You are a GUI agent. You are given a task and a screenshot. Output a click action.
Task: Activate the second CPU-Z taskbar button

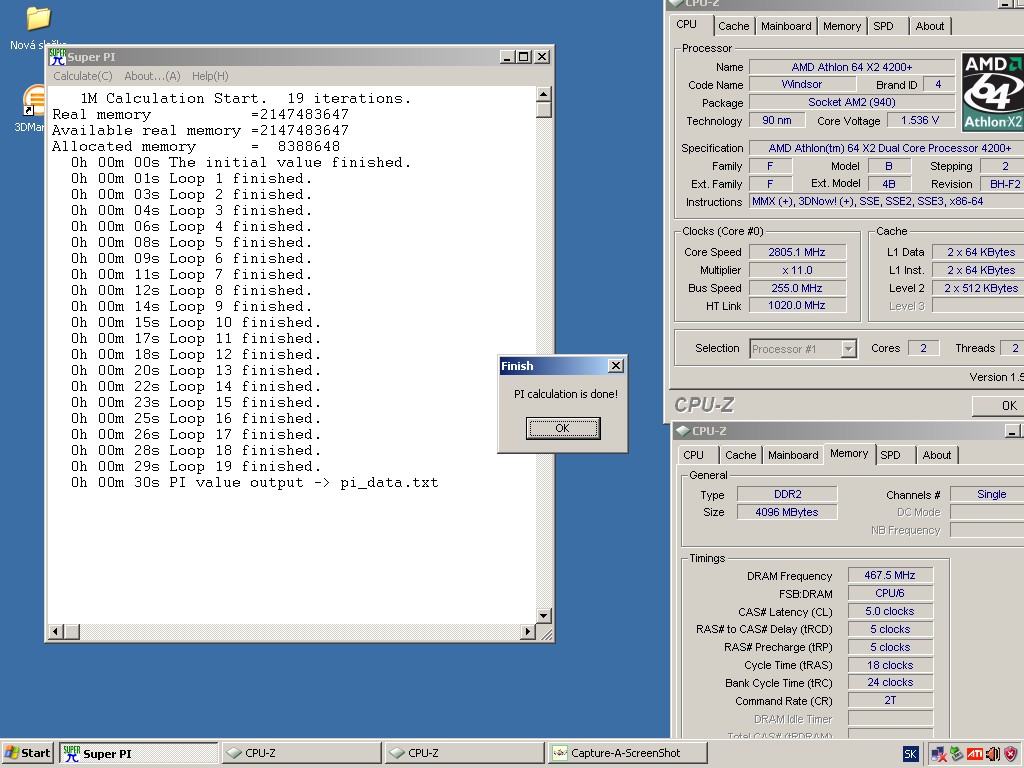pos(464,753)
